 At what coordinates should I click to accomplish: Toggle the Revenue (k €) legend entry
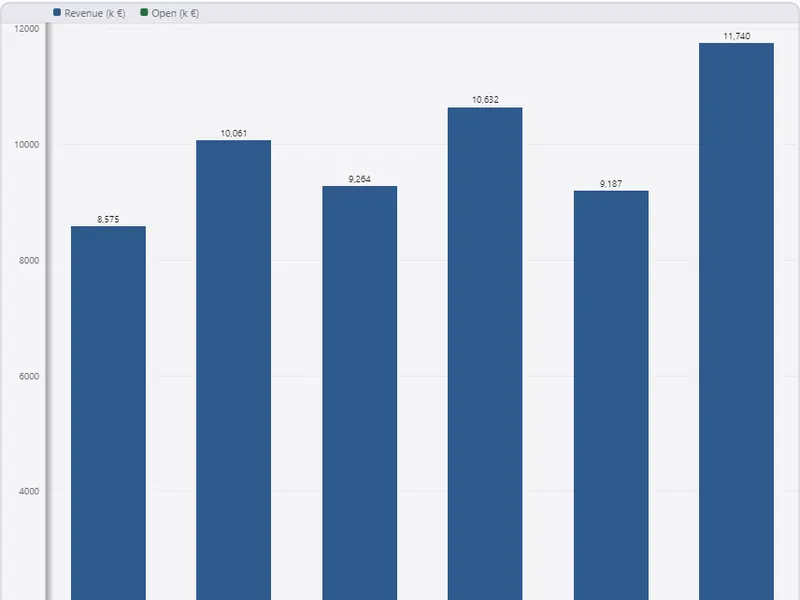tap(89, 13)
